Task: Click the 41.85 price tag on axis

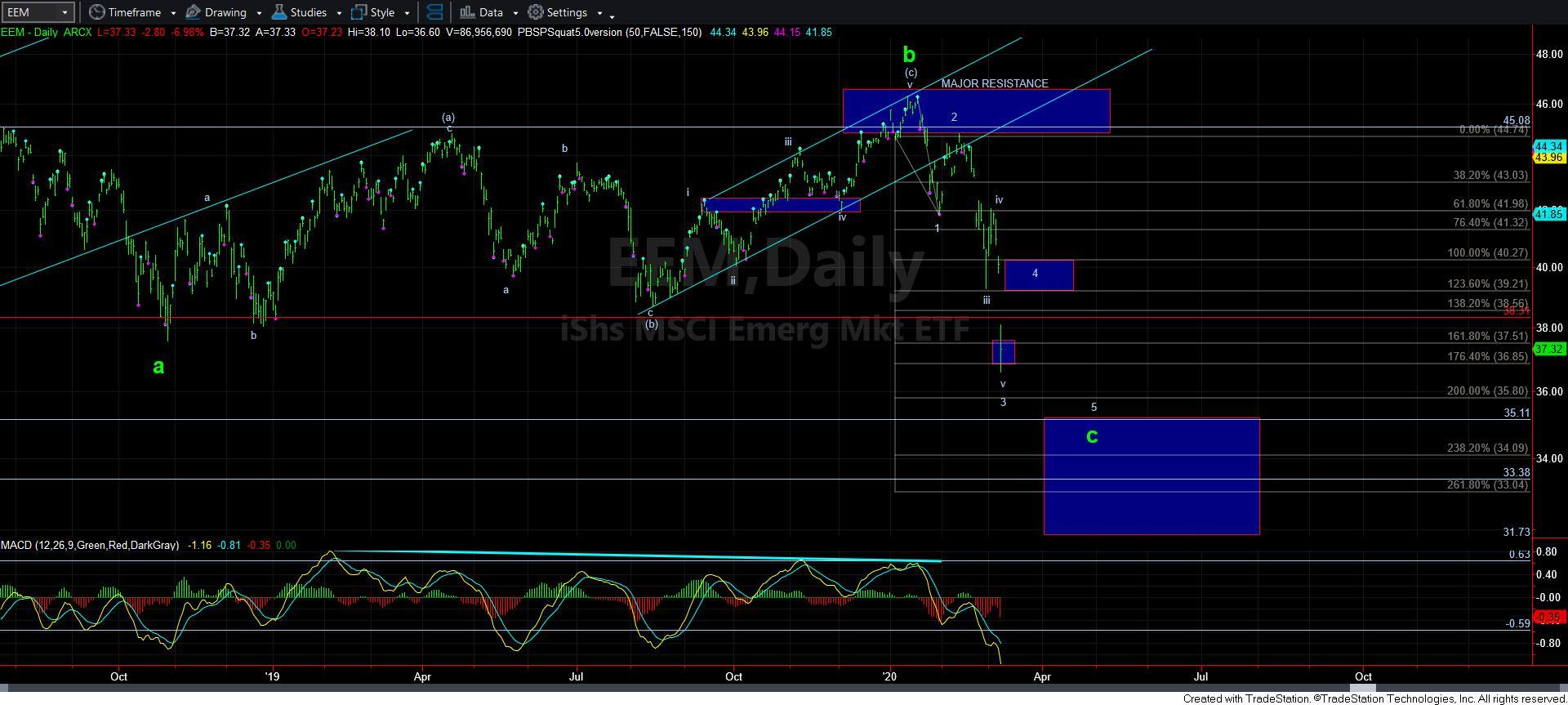Action: 1549,214
